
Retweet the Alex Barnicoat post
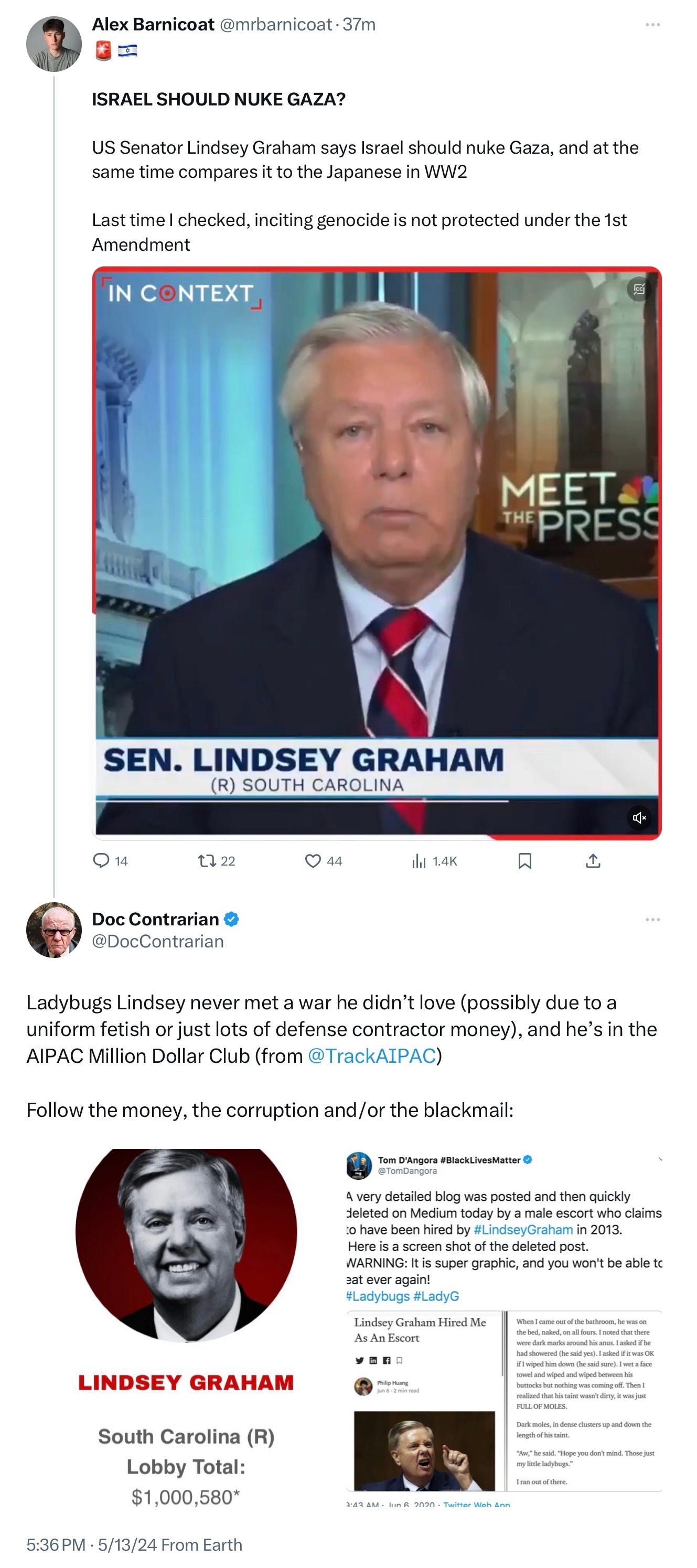click(x=217, y=861)
